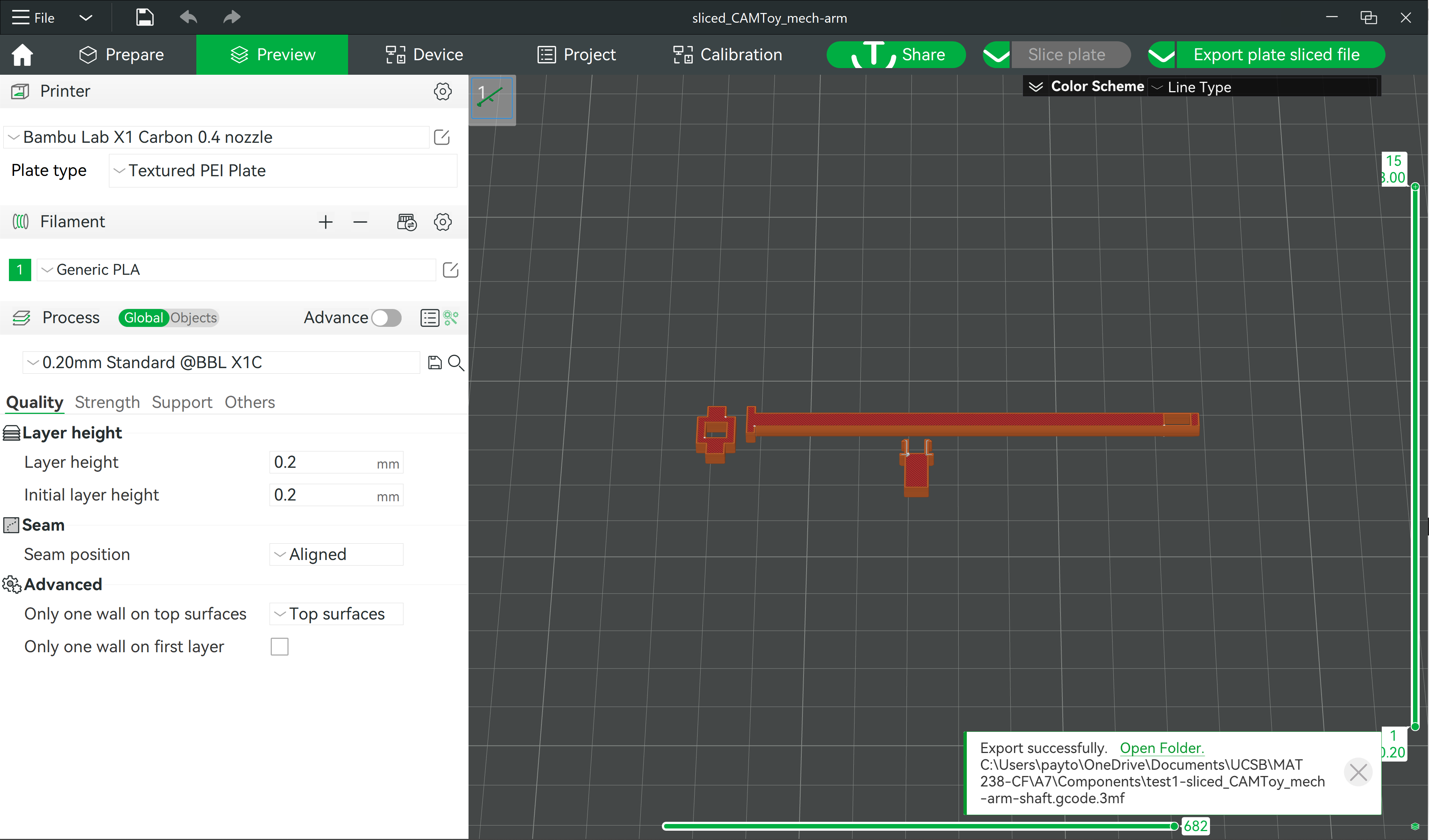Click the top handle of the layer slider
Image resolution: width=1429 pixels, height=840 pixels.
(1415, 187)
